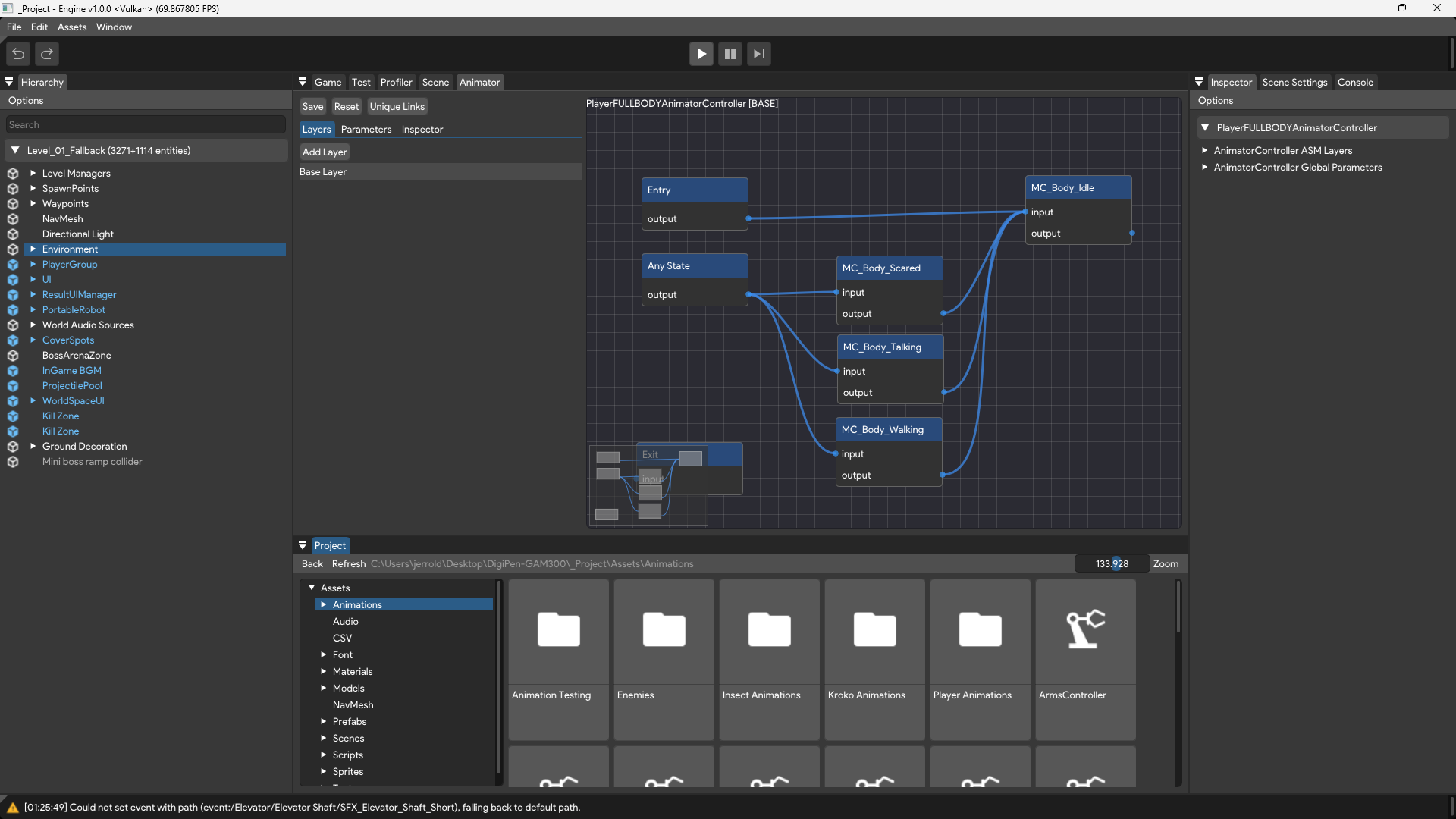
Task: Click the entity icon next to NavMesh
Action: click(13, 219)
